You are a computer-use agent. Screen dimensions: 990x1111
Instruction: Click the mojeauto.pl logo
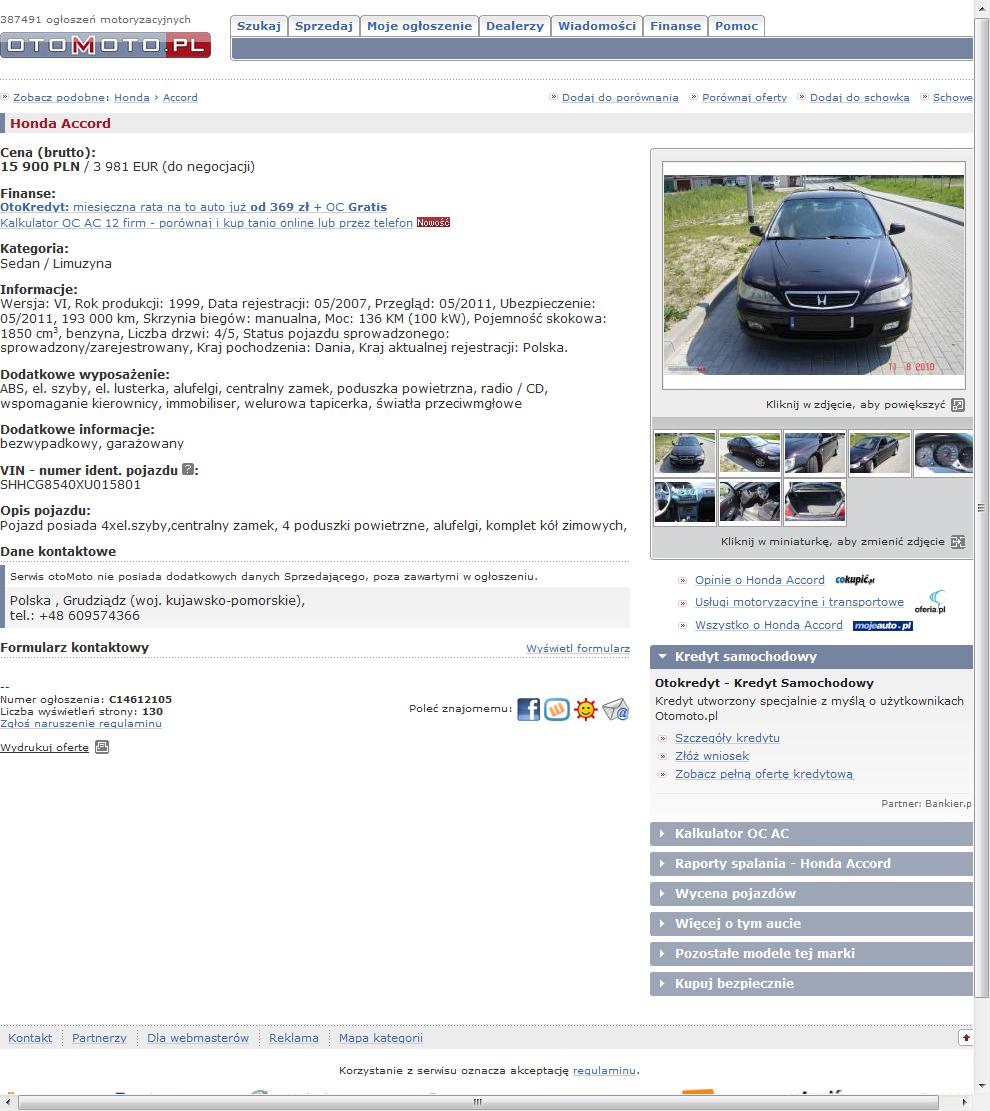click(x=882, y=626)
